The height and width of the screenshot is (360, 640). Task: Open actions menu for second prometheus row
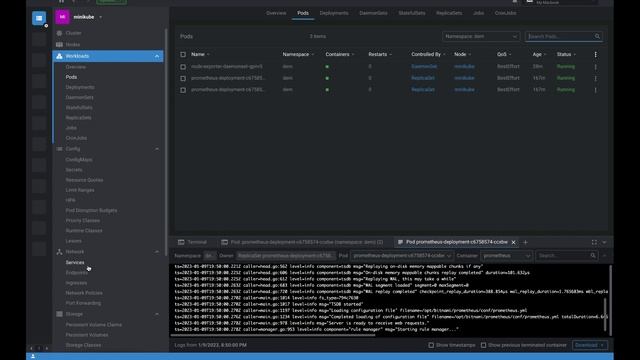click(596, 90)
